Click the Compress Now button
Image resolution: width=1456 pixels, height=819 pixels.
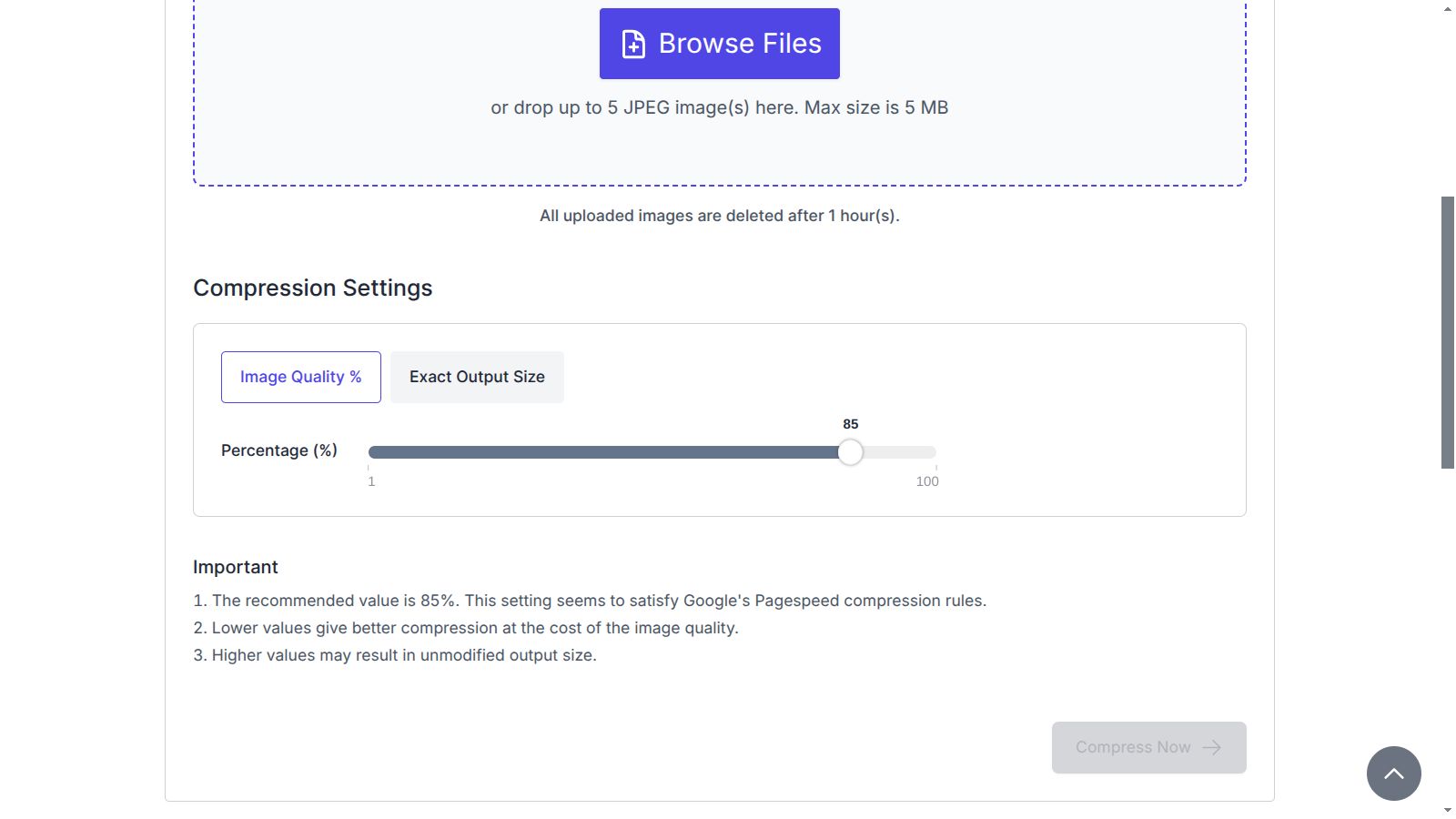1148,747
